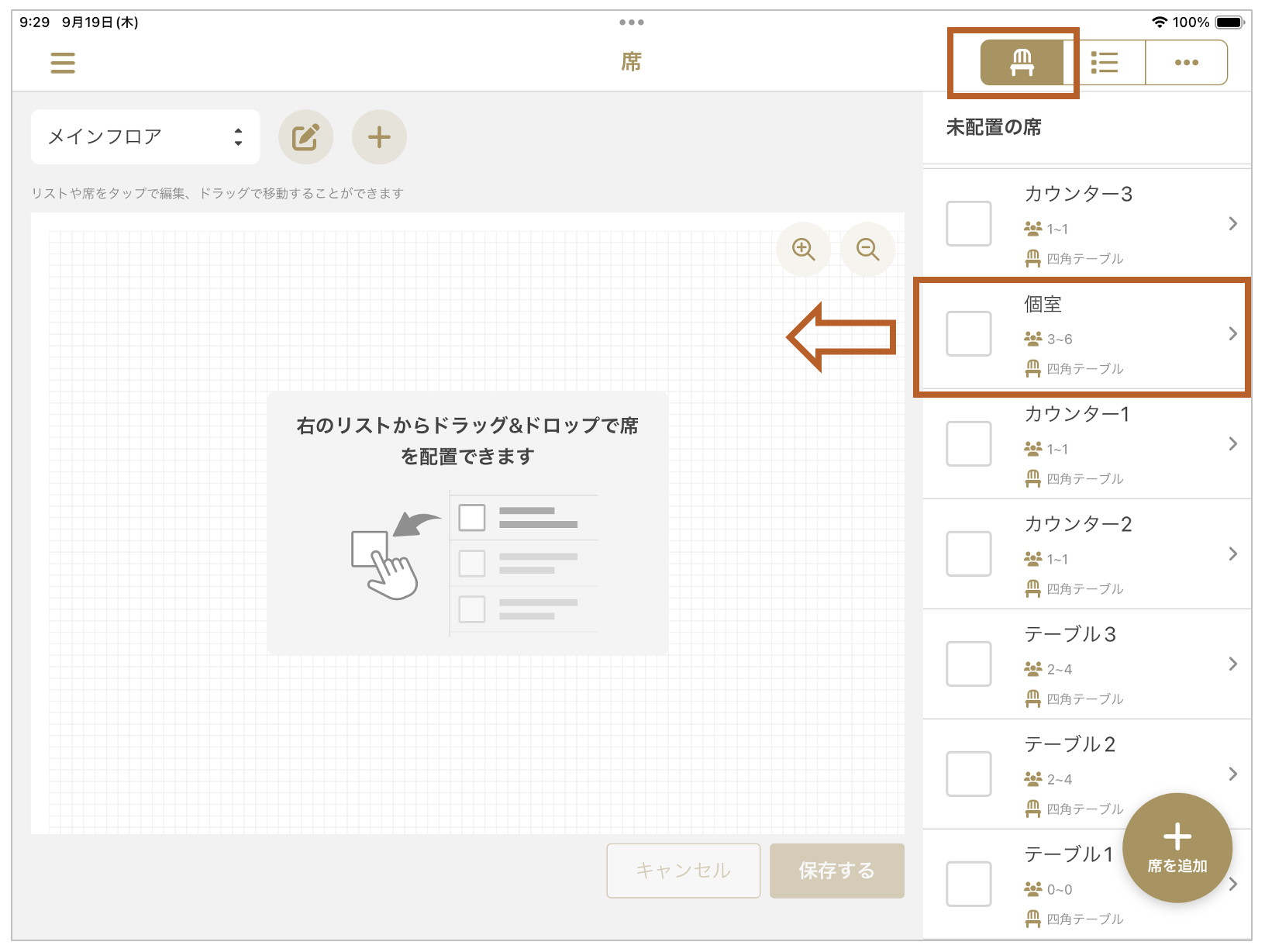Switch to seat layout chair view
The height and width of the screenshot is (952, 1265).
point(1022,63)
